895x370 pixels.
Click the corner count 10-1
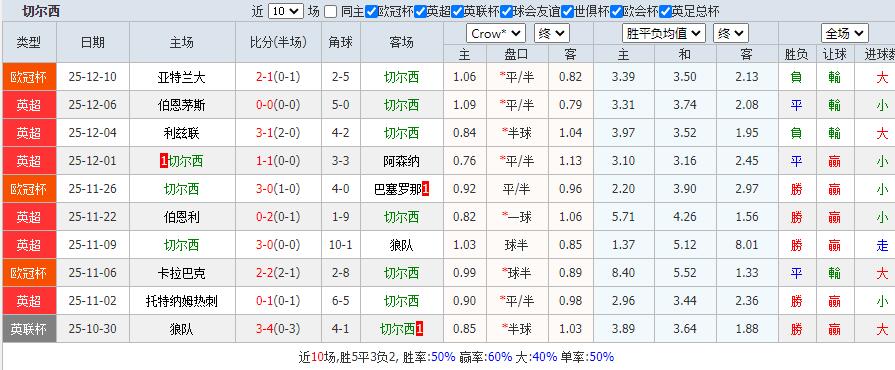click(x=340, y=245)
